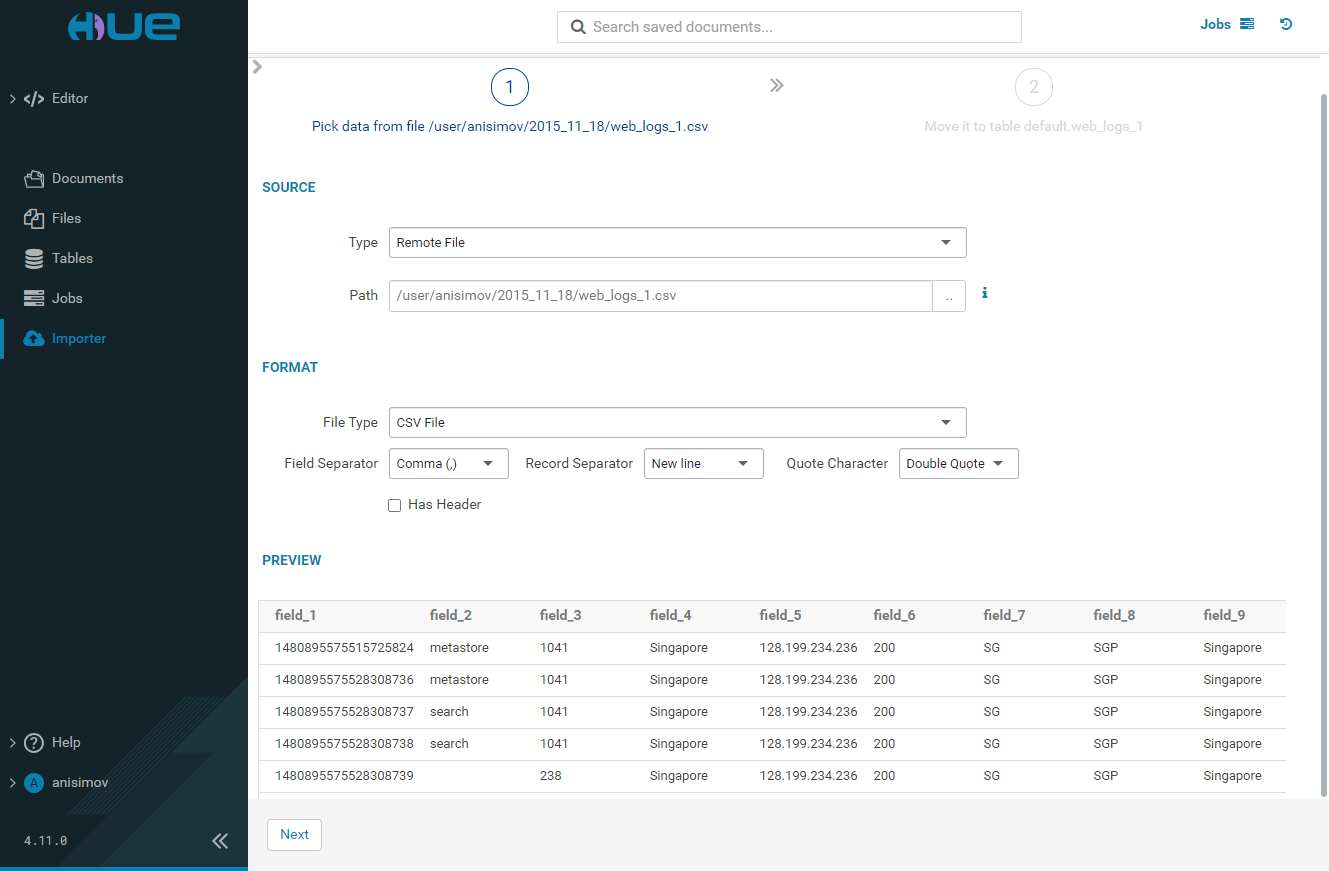Enable the Has Header checkbox
Image resolution: width=1329 pixels, height=871 pixels.
pyautogui.click(x=395, y=506)
